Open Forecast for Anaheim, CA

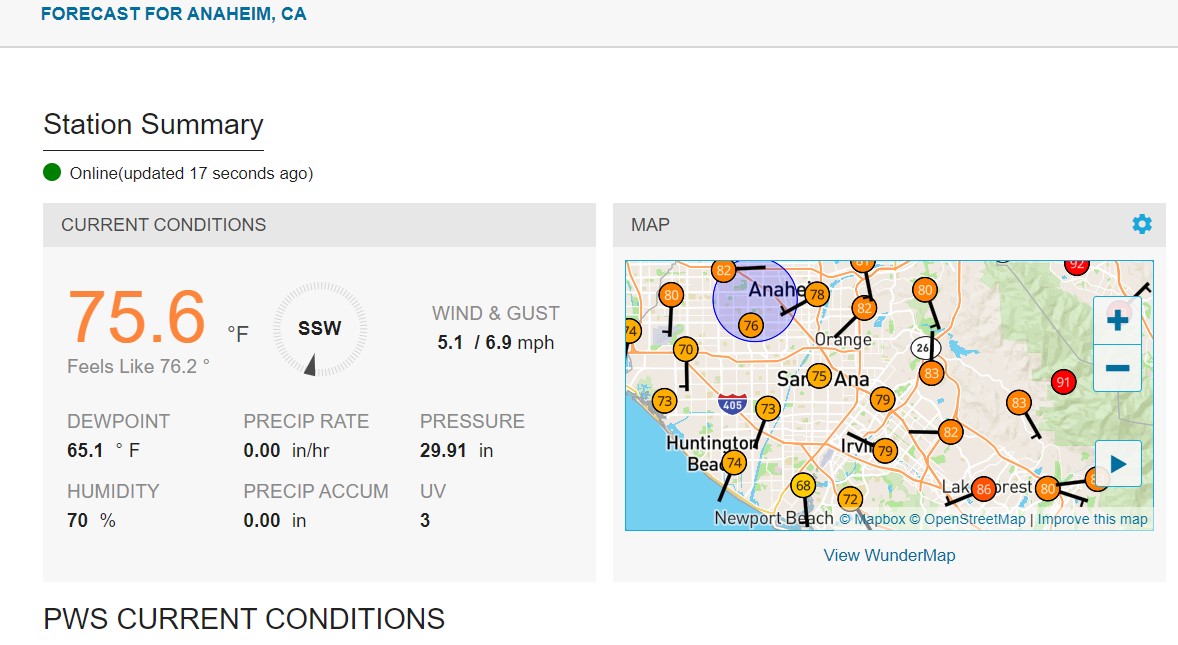(174, 14)
